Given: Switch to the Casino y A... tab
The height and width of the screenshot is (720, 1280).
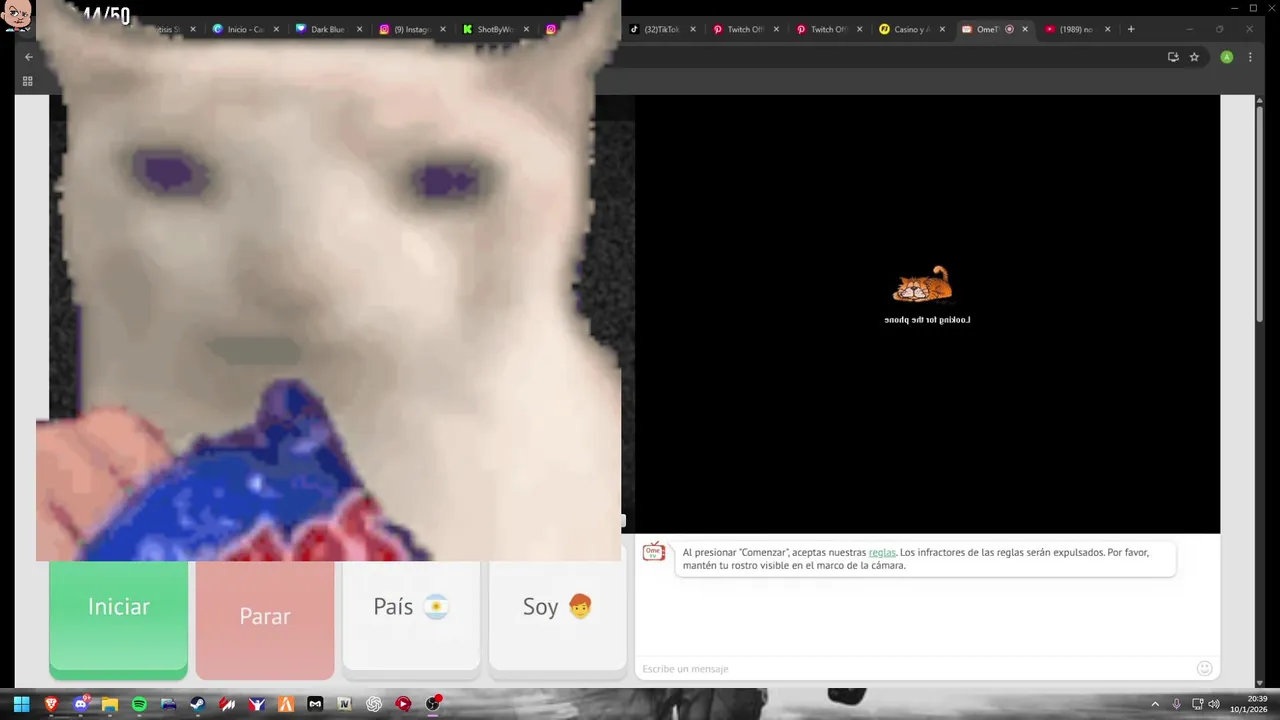Looking at the screenshot, I should pos(910,29).
